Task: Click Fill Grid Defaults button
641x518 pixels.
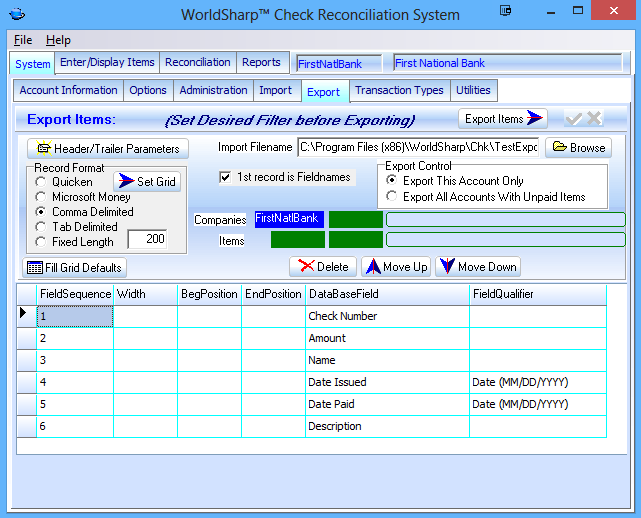Action: click(75, 268)
